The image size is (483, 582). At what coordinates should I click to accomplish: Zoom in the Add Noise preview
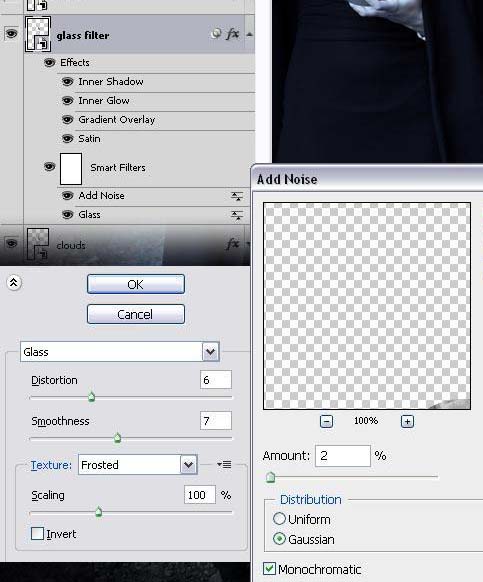coord(407,421)
